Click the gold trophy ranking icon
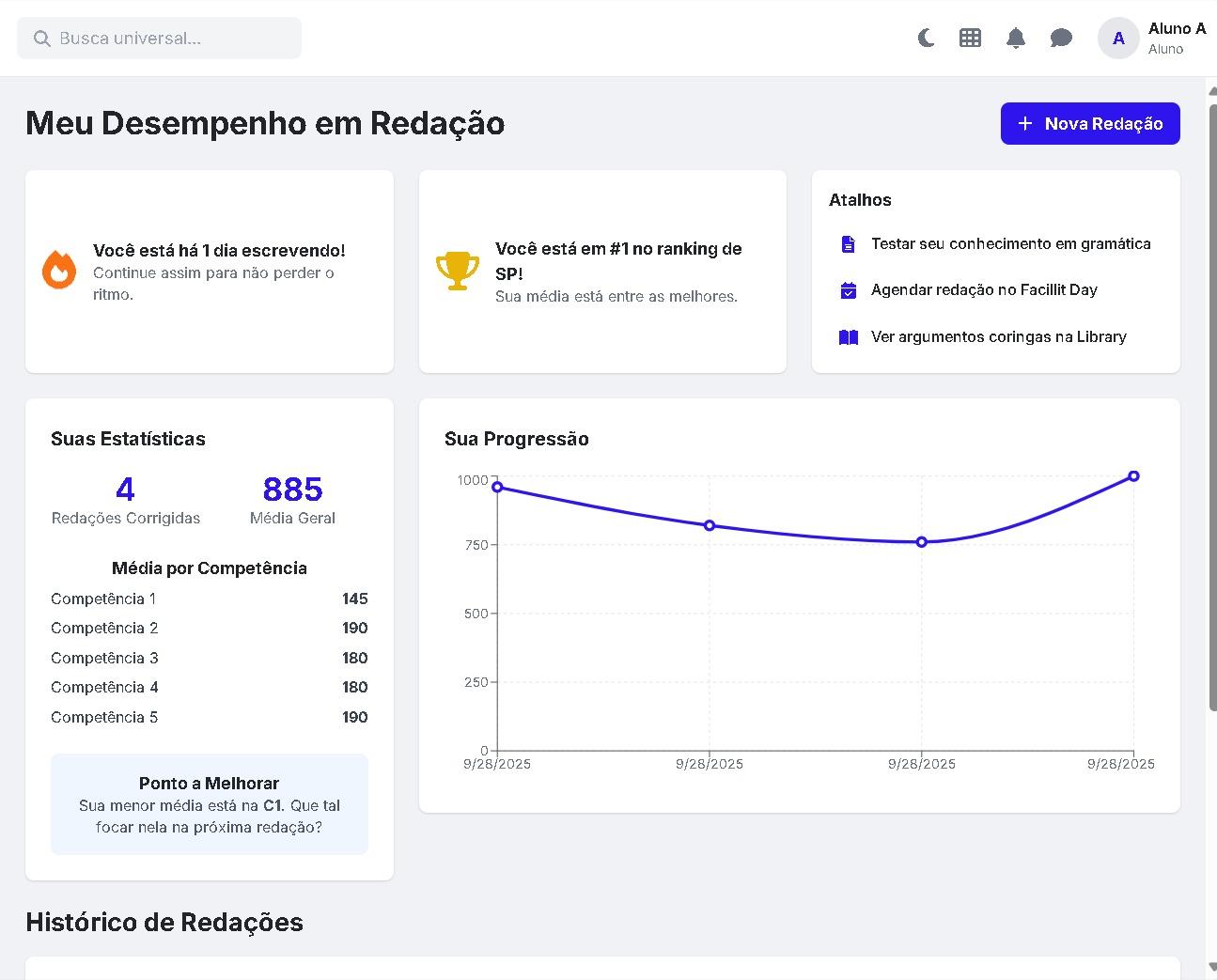Screen dimensions: 1217x980 tap(458, 271)
